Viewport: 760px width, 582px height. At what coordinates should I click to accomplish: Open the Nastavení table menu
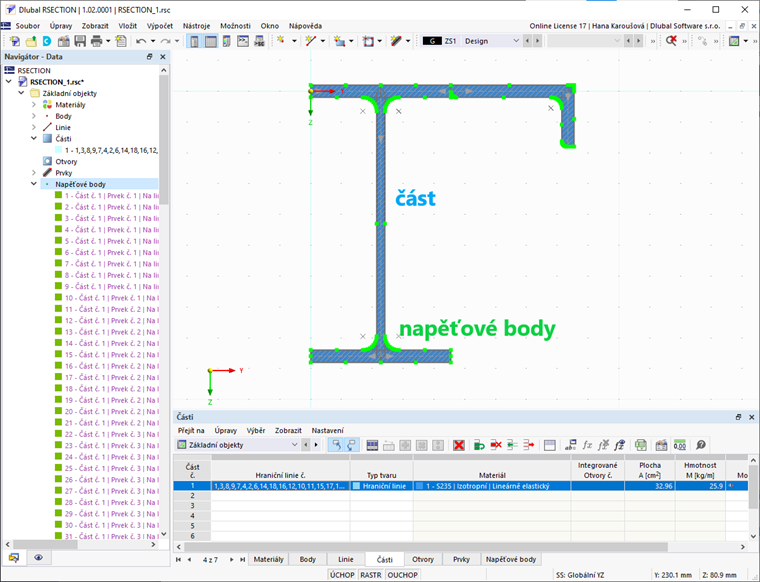pos(328,430)
